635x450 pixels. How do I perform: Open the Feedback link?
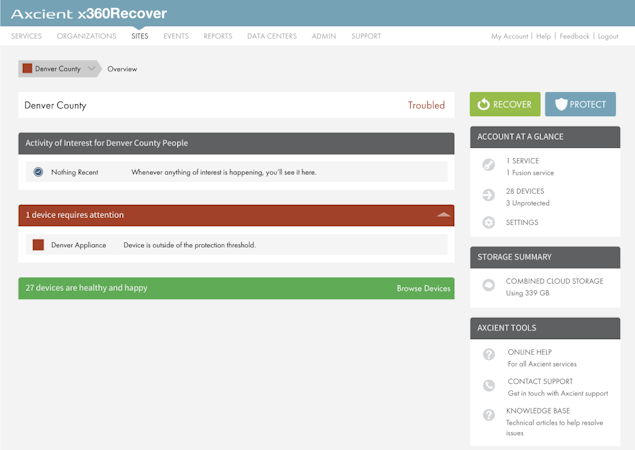pyautogui.click(x=574, y=36)
